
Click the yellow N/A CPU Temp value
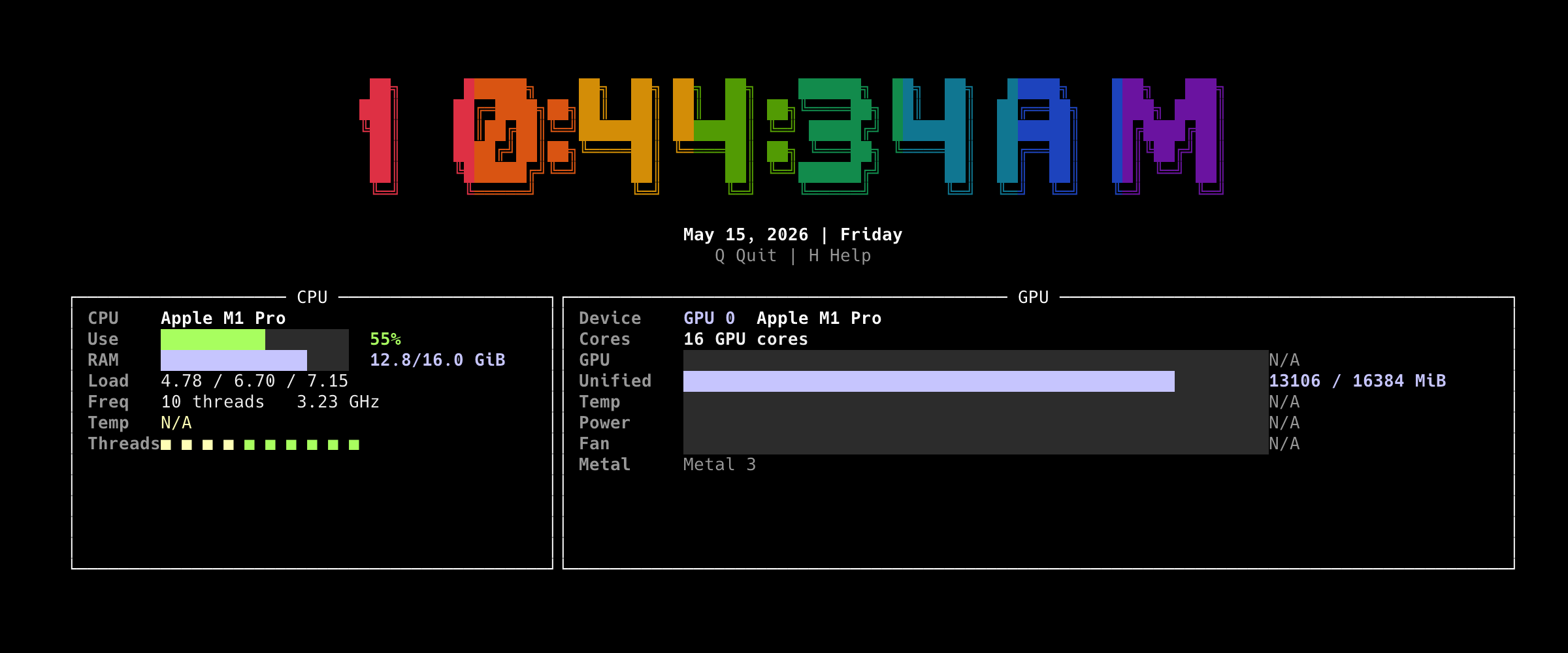click(x=176, y=422)
